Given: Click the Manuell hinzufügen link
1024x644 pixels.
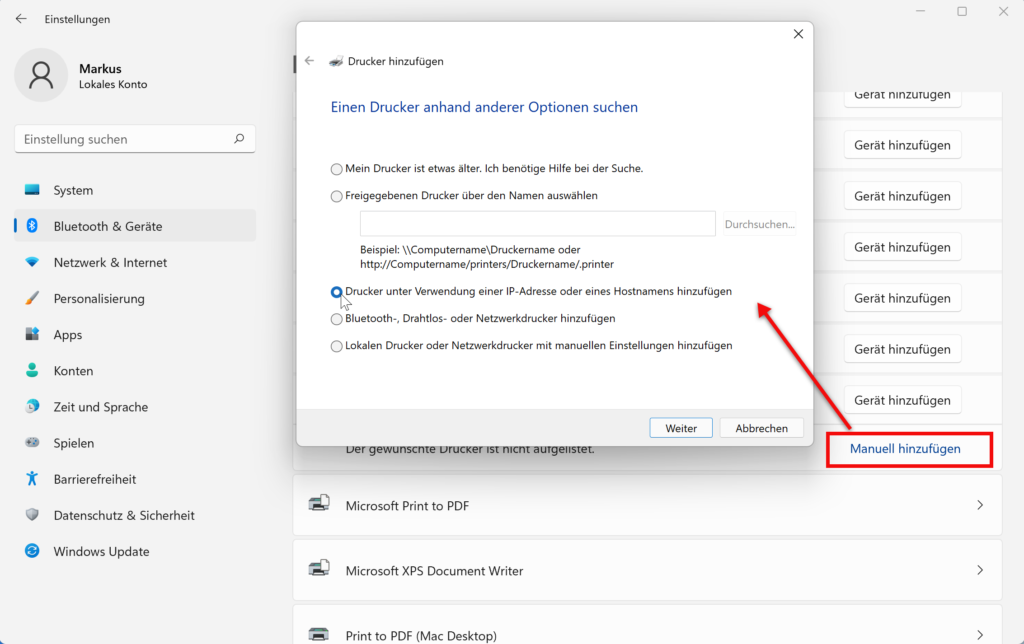Looking at the screenshot, I should [x=908, y=449].
